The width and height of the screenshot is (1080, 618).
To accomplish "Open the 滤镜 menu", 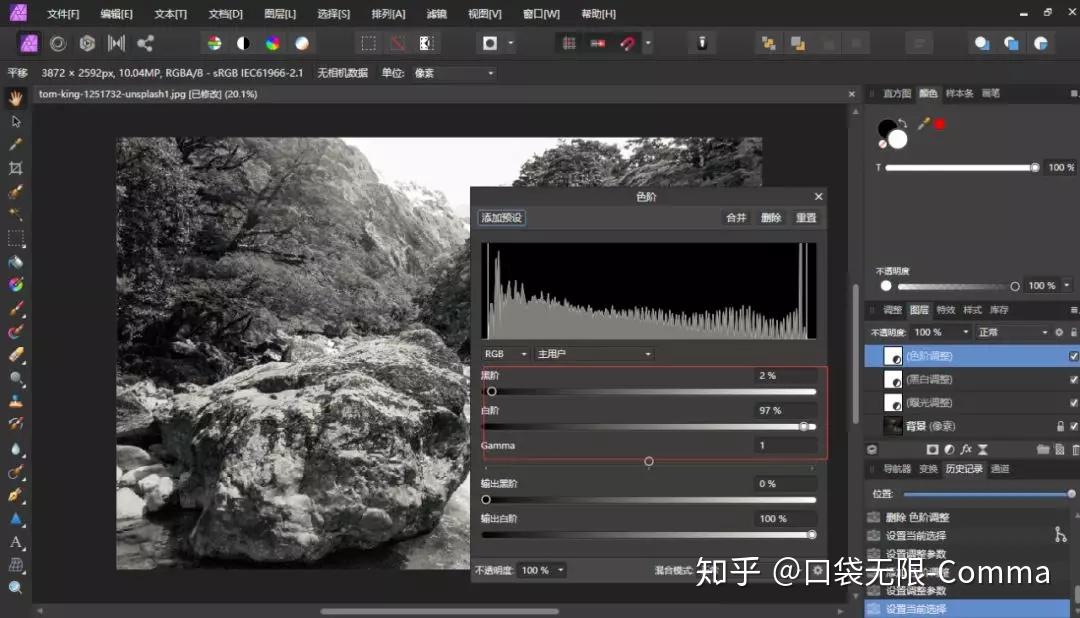I will pyautogui.click(x=436, y=13).
